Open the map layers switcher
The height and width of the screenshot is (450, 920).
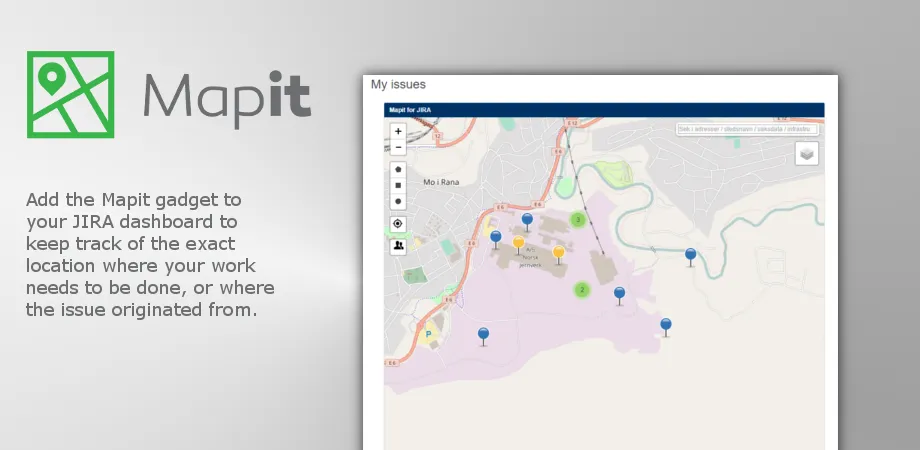(807, 154)
